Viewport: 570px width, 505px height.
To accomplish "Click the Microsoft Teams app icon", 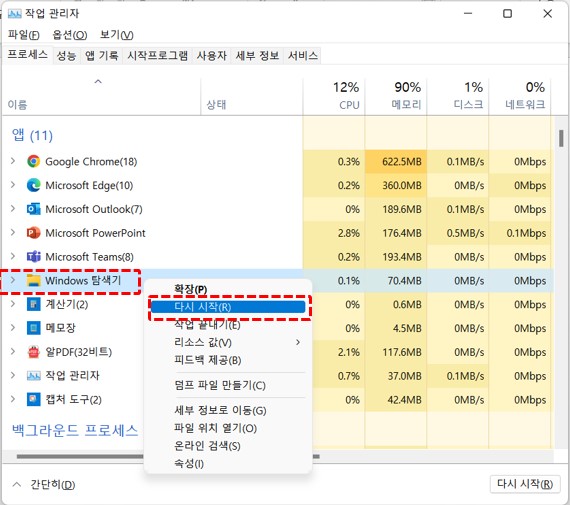I will pos(33,257).
